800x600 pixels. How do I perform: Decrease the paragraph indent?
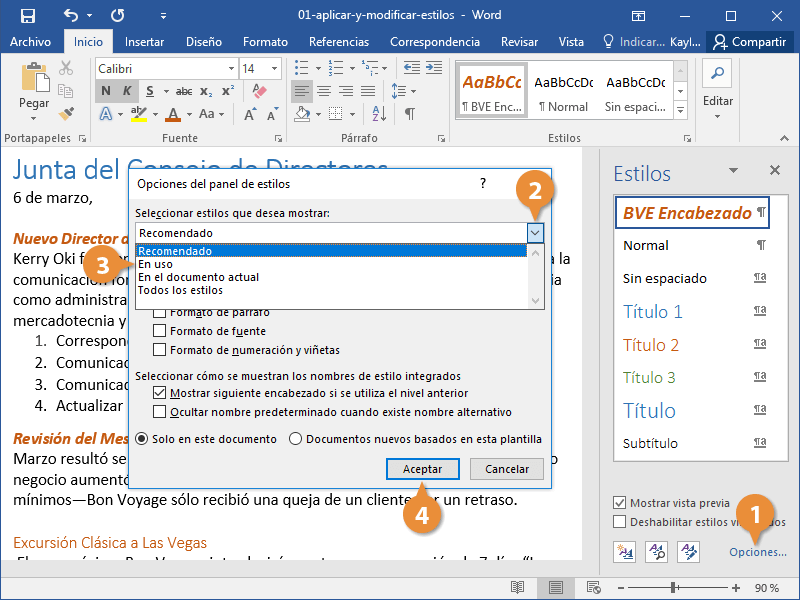click(411, 67)
